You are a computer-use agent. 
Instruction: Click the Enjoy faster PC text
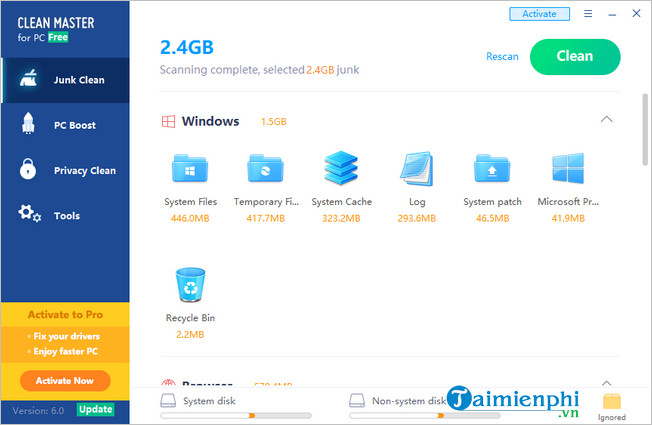pyautogui.click(x=66, y=351)
